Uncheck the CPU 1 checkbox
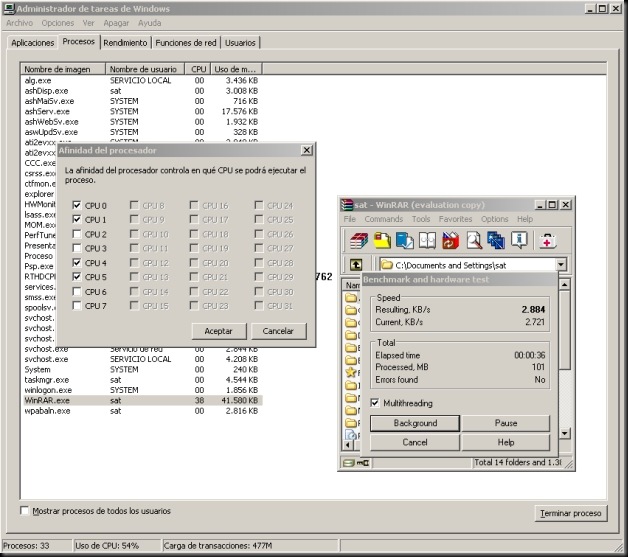628x557 pixels. coord(77,219)
